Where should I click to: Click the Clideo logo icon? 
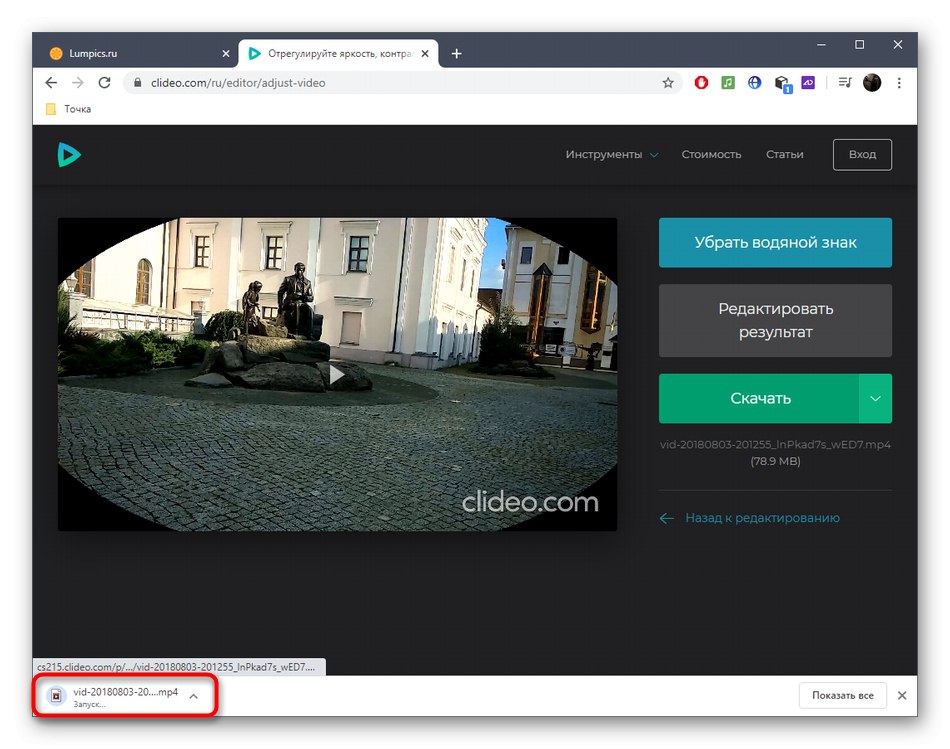click(x=69, y=155)
